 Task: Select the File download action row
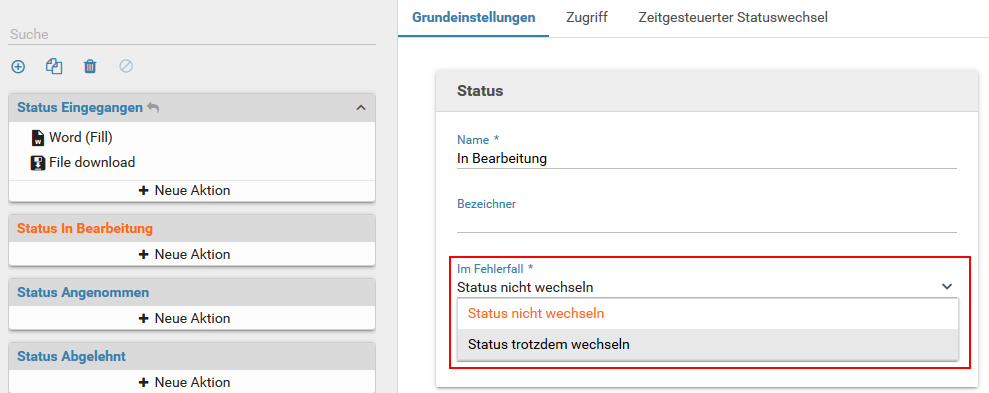[192, 163]
